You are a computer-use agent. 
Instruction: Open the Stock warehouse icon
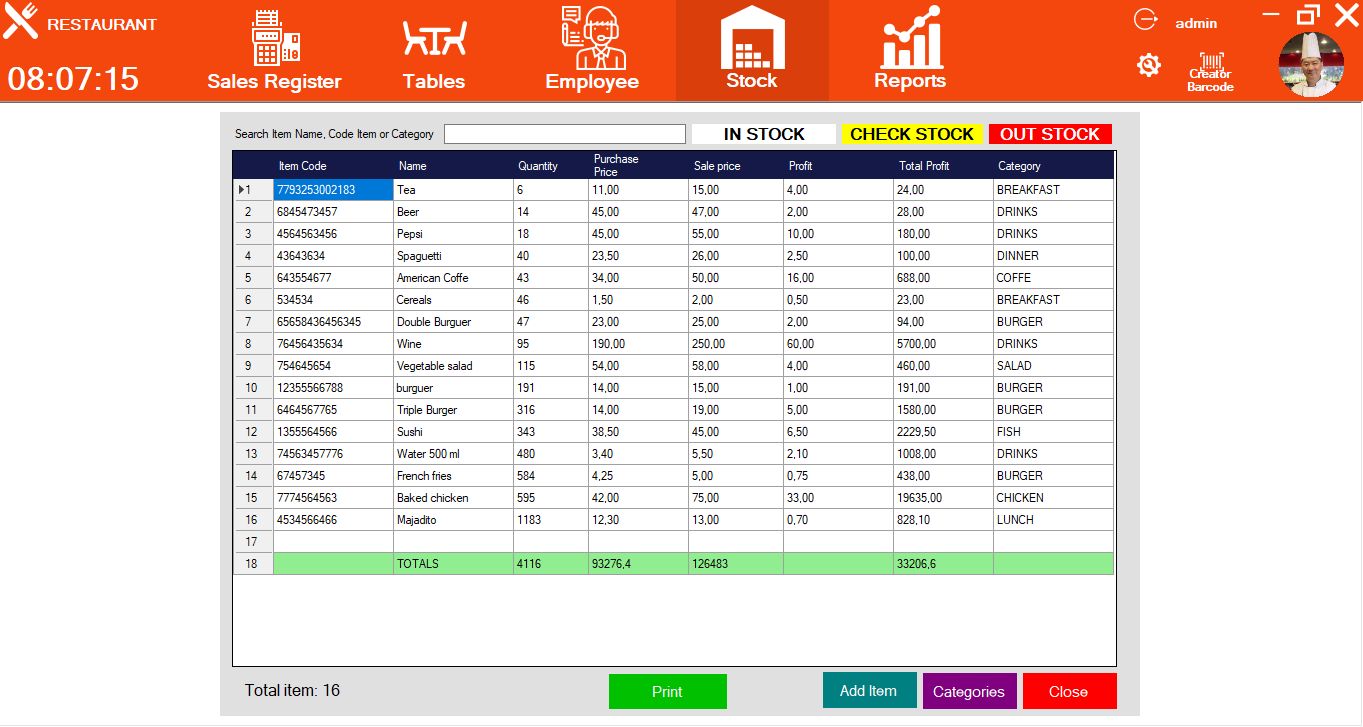[x=752, y=37]
